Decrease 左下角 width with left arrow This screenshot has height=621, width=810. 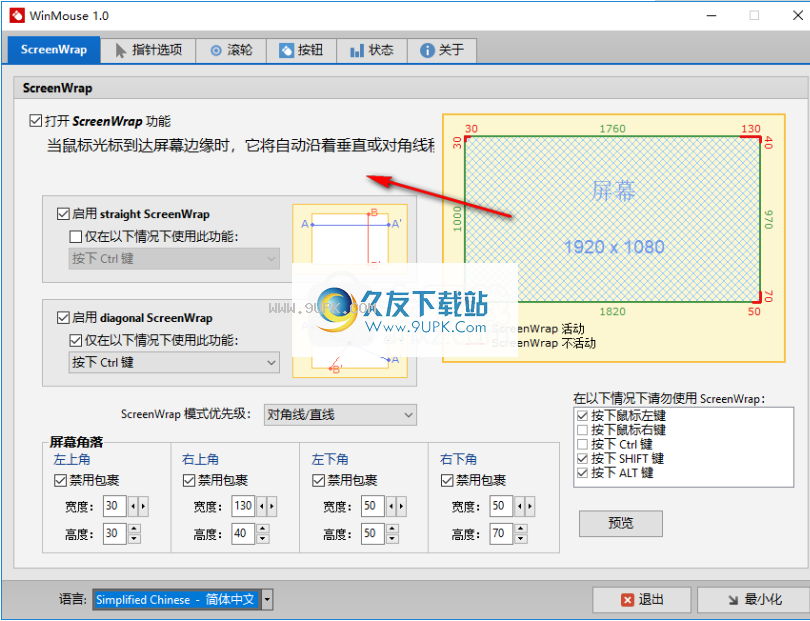(391, 506)
